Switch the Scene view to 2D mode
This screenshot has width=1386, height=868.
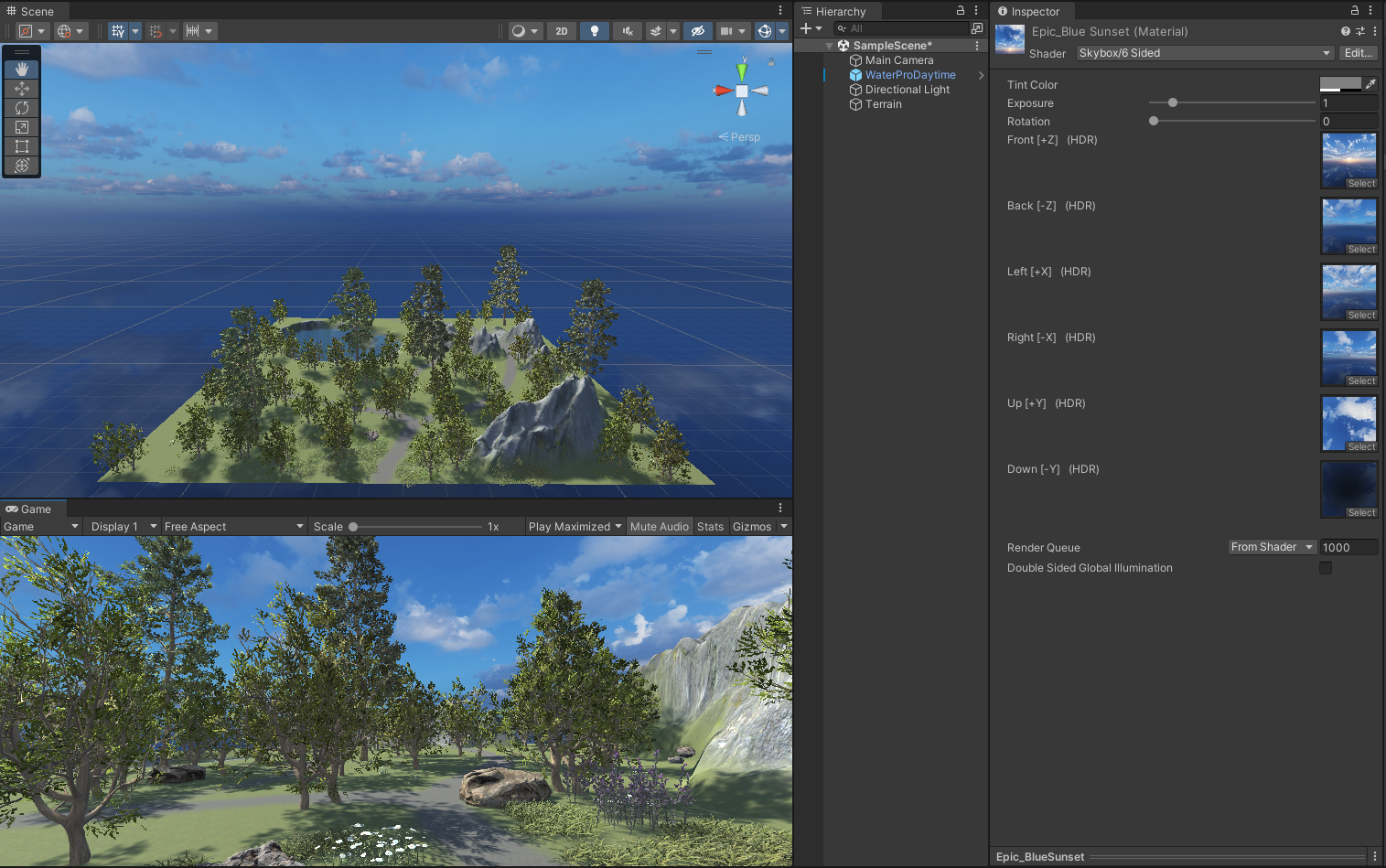pos(561,30)
